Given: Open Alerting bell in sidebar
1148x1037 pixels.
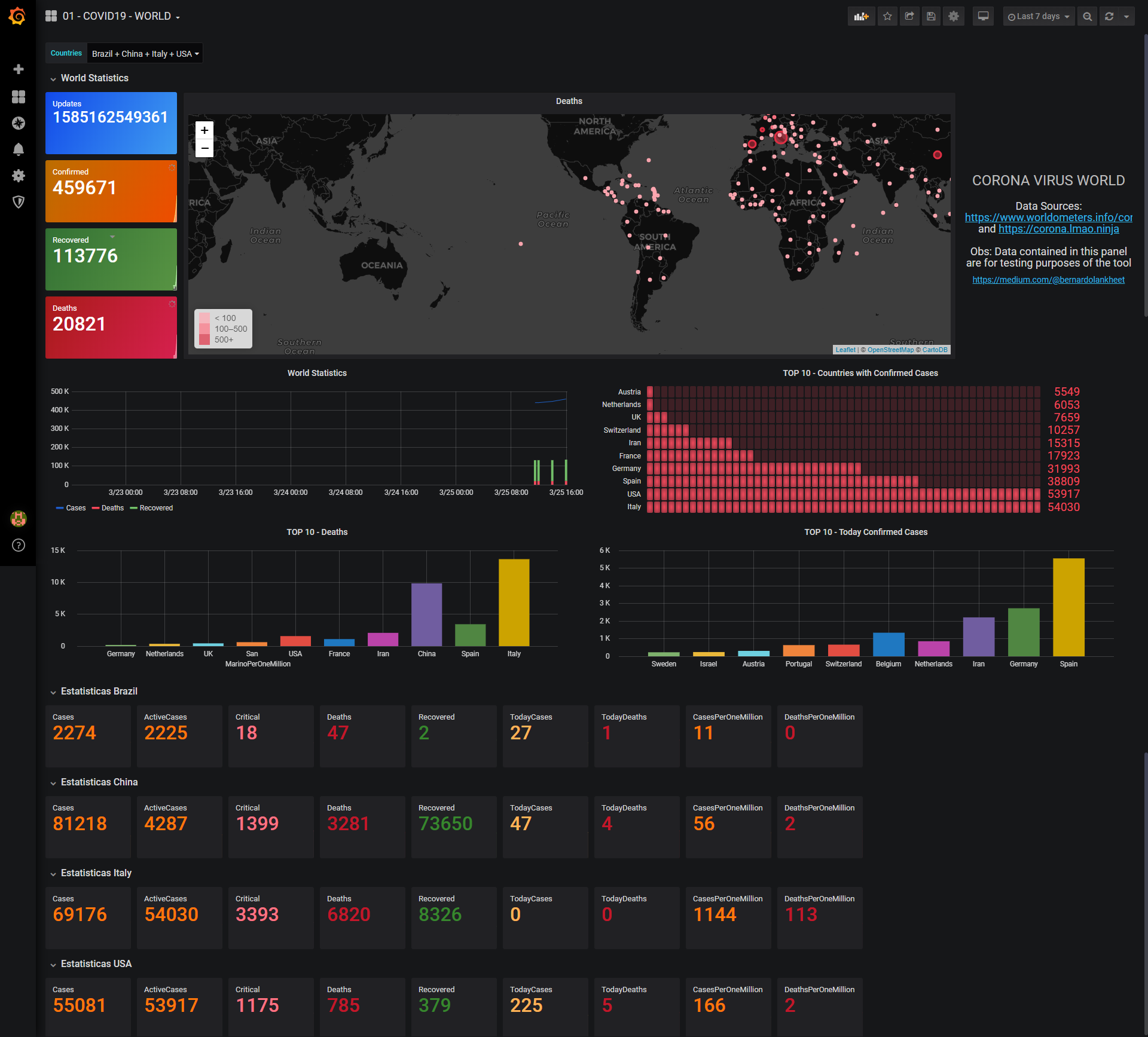Looking at the screenshot, I should (19, 149).
